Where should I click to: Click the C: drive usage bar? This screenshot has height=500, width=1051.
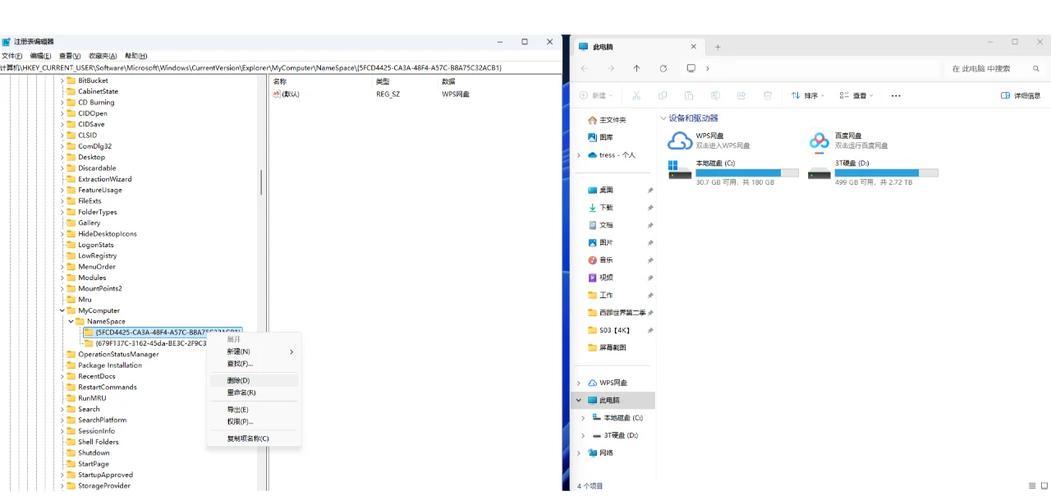pos(747,173)
